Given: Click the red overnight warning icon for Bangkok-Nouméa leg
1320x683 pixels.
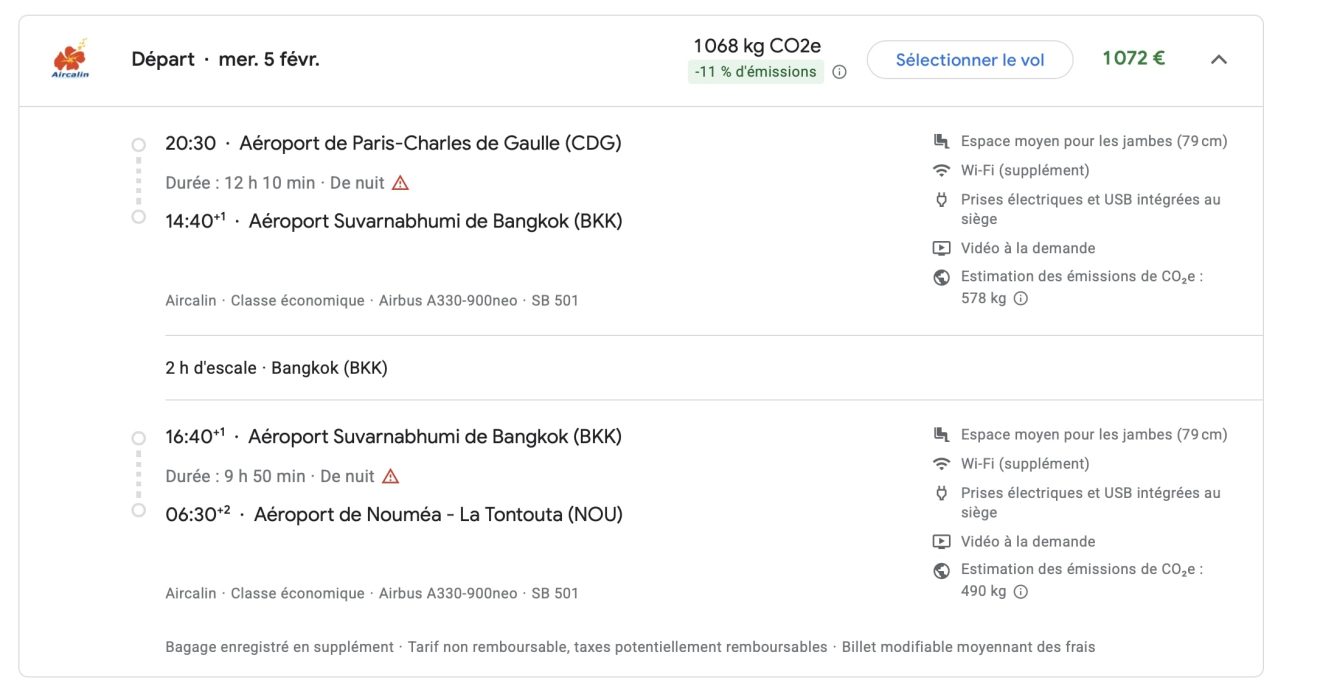Looking at the screenshot, I should [x=390, y=476].
